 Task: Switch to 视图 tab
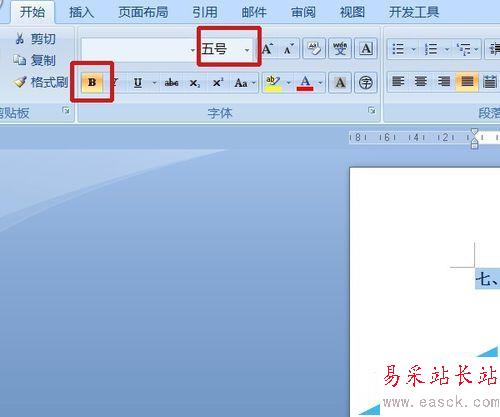coord(352,12)
